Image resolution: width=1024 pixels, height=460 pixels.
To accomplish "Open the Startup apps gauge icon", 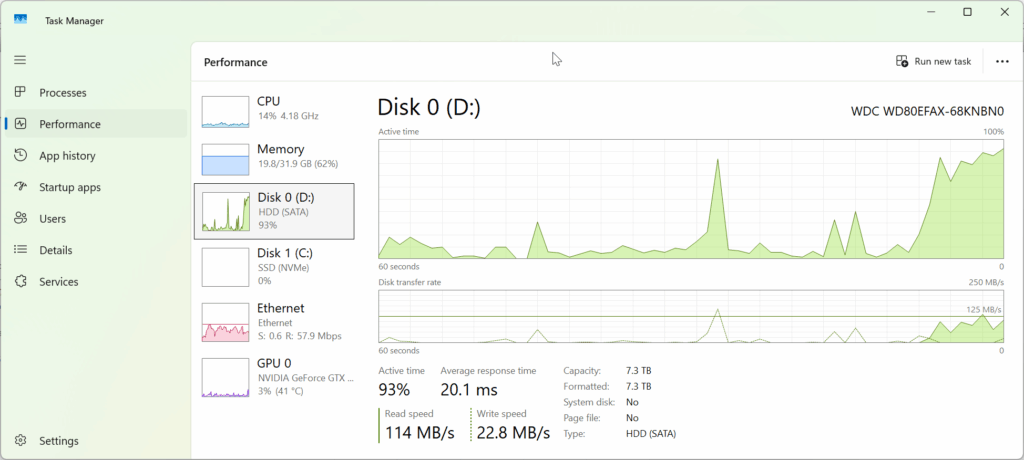I will tap(20, 187).
